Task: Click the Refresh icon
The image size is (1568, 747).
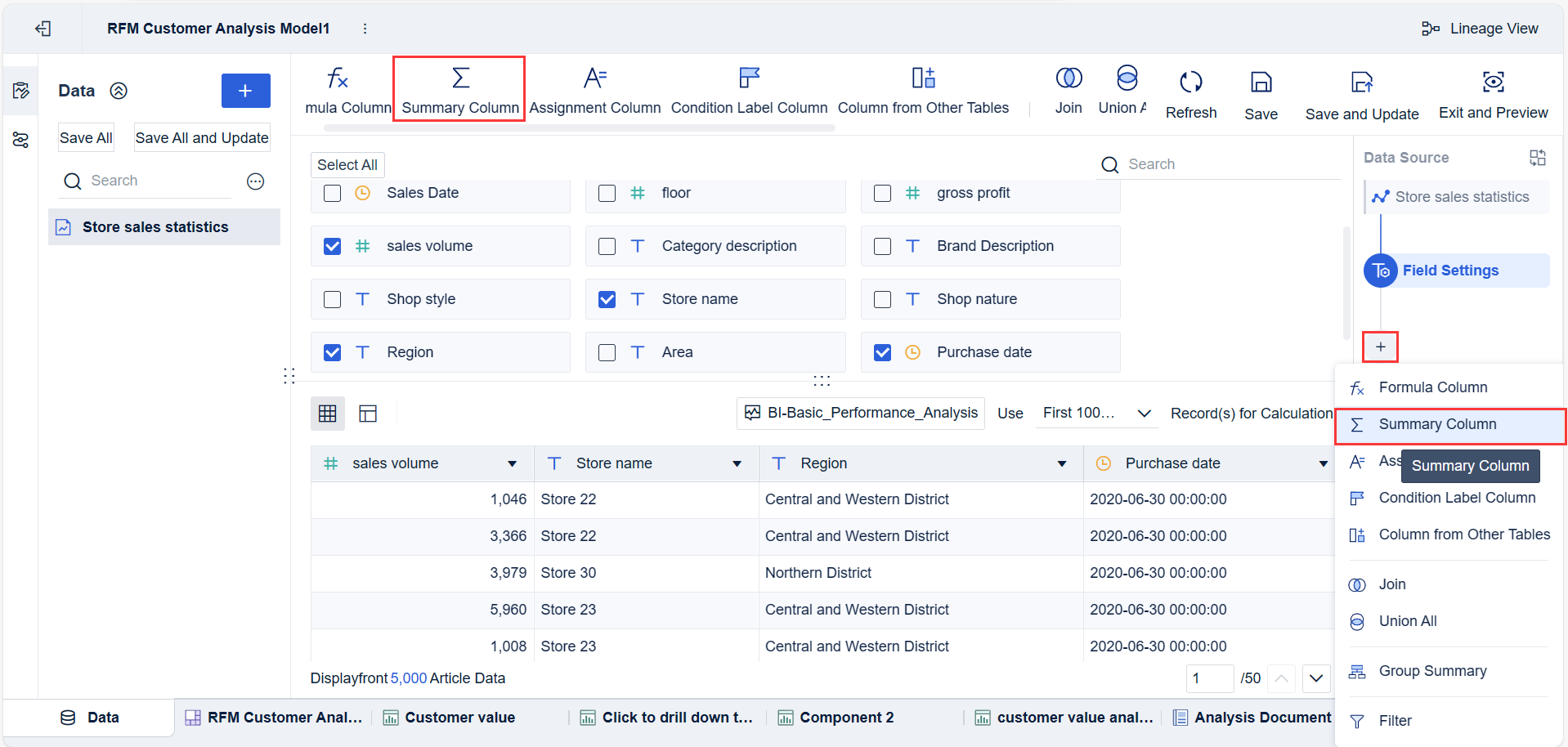Action: [x=1191, y=82]
